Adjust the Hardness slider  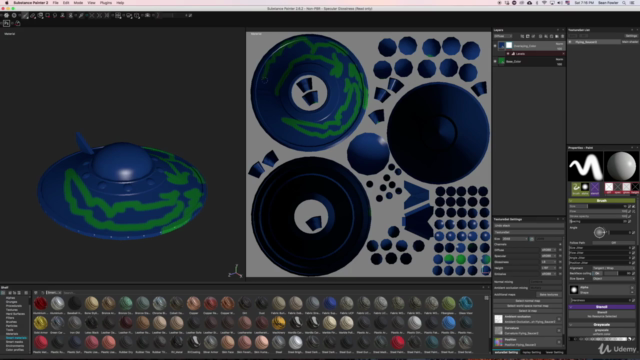click(601, 300)
